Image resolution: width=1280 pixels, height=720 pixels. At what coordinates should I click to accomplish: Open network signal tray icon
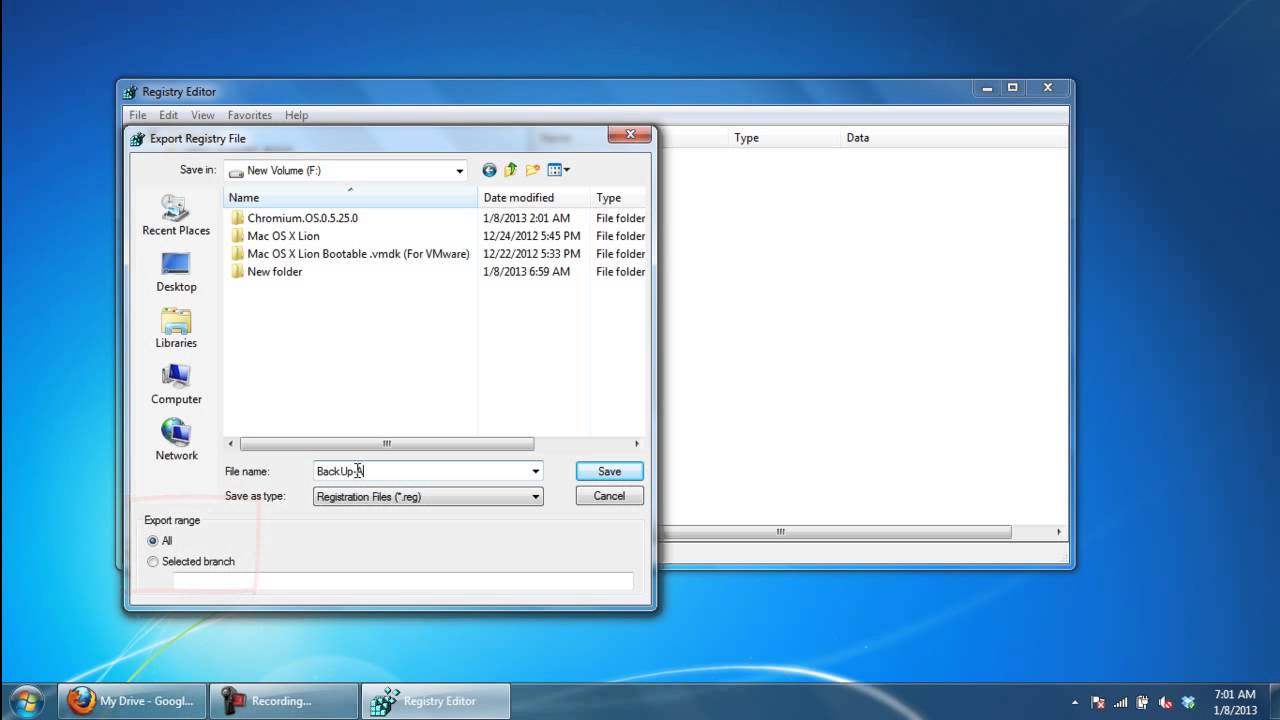[1121, 702]
